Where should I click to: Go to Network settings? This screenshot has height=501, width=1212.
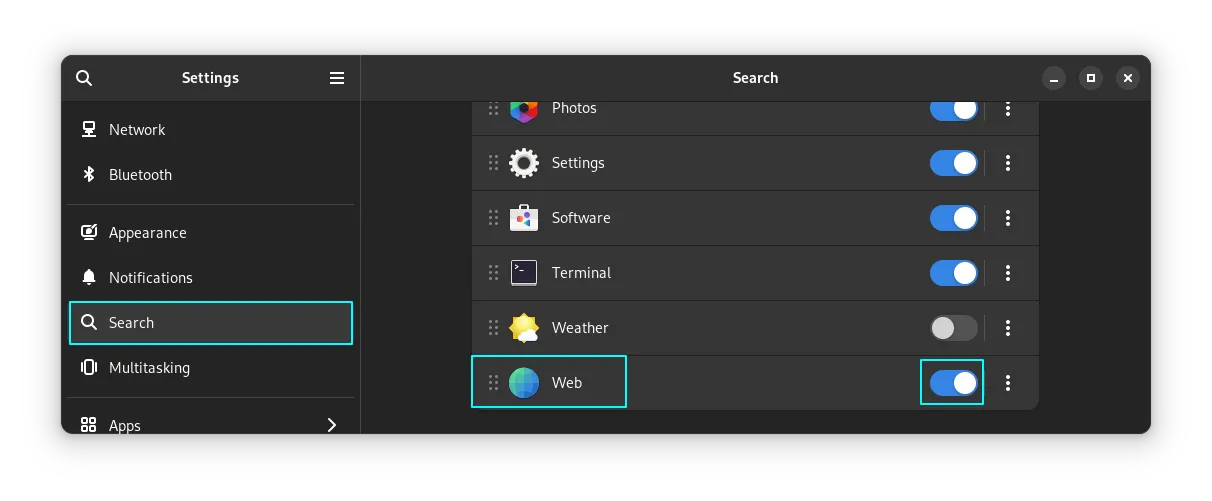point(211,130)
